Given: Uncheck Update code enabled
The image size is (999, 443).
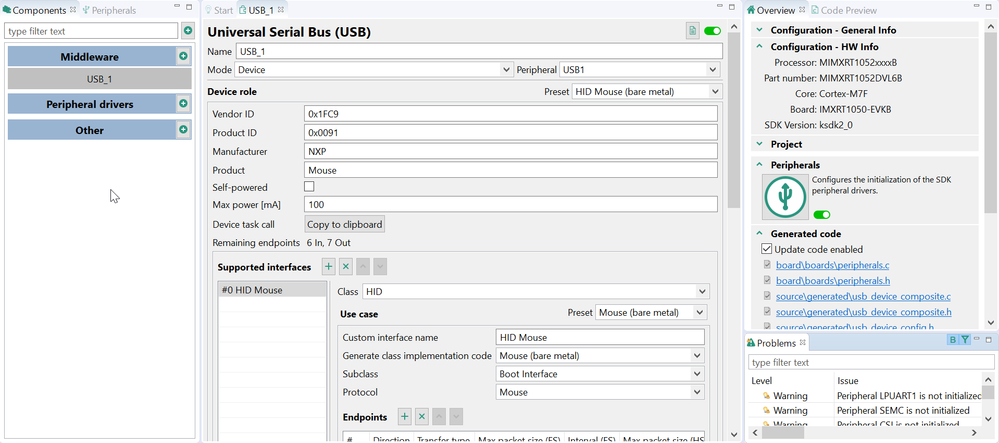Looking at the screenshot, I should coord(766,249).
